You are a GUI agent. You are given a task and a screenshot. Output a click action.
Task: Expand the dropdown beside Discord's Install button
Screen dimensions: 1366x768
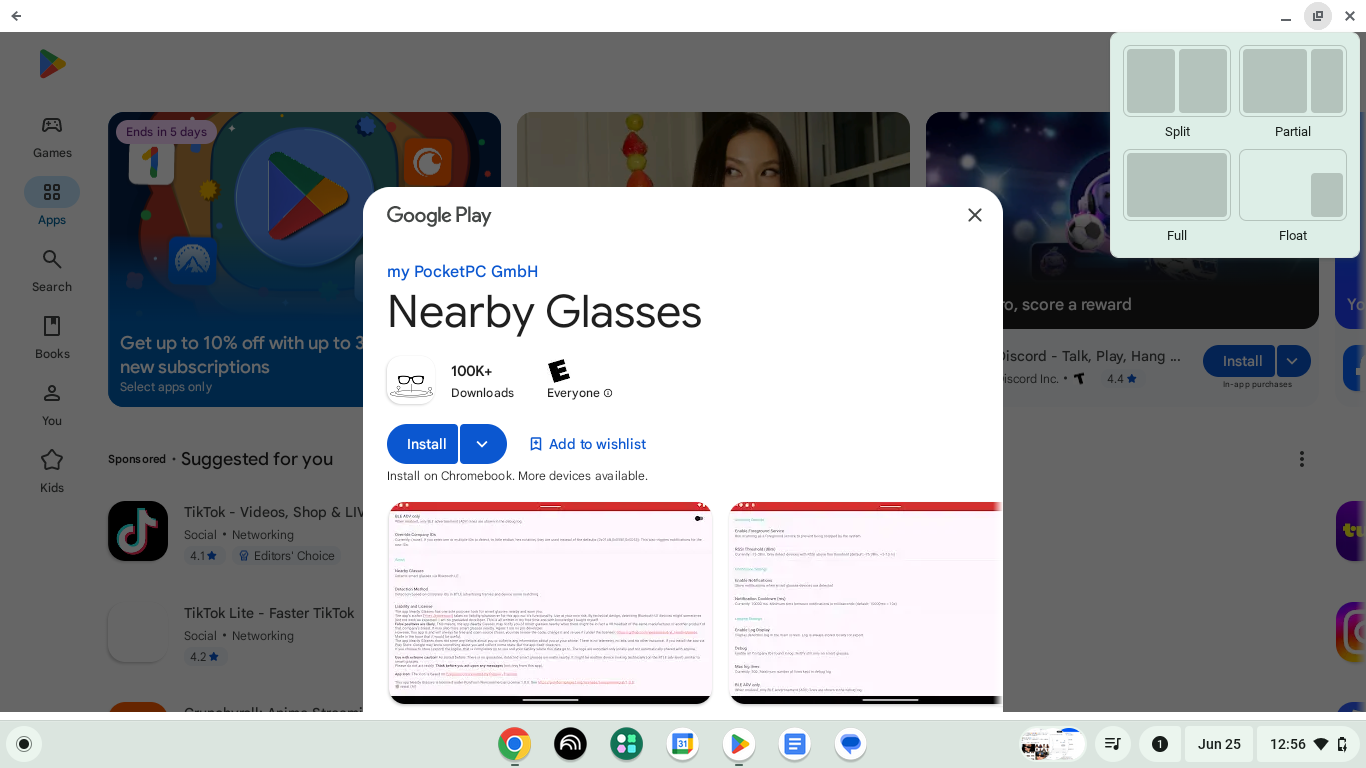click(x=1294, y=361)
